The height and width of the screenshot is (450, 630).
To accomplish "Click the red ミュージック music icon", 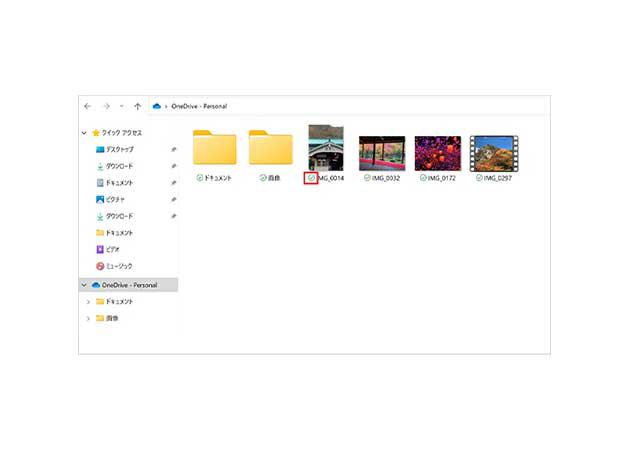I will [x=100, y=266].
